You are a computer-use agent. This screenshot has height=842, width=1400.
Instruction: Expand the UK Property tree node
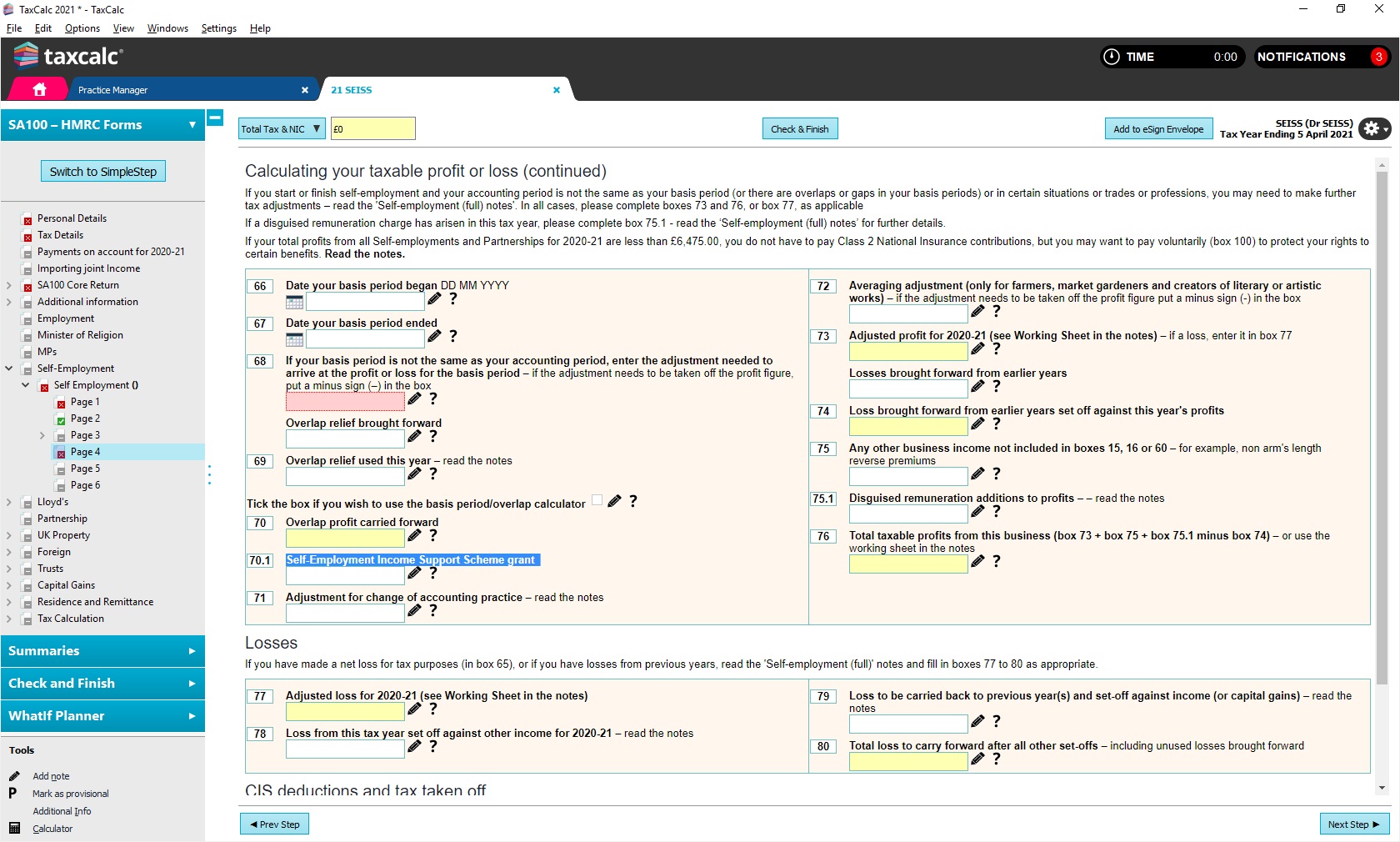9,535
